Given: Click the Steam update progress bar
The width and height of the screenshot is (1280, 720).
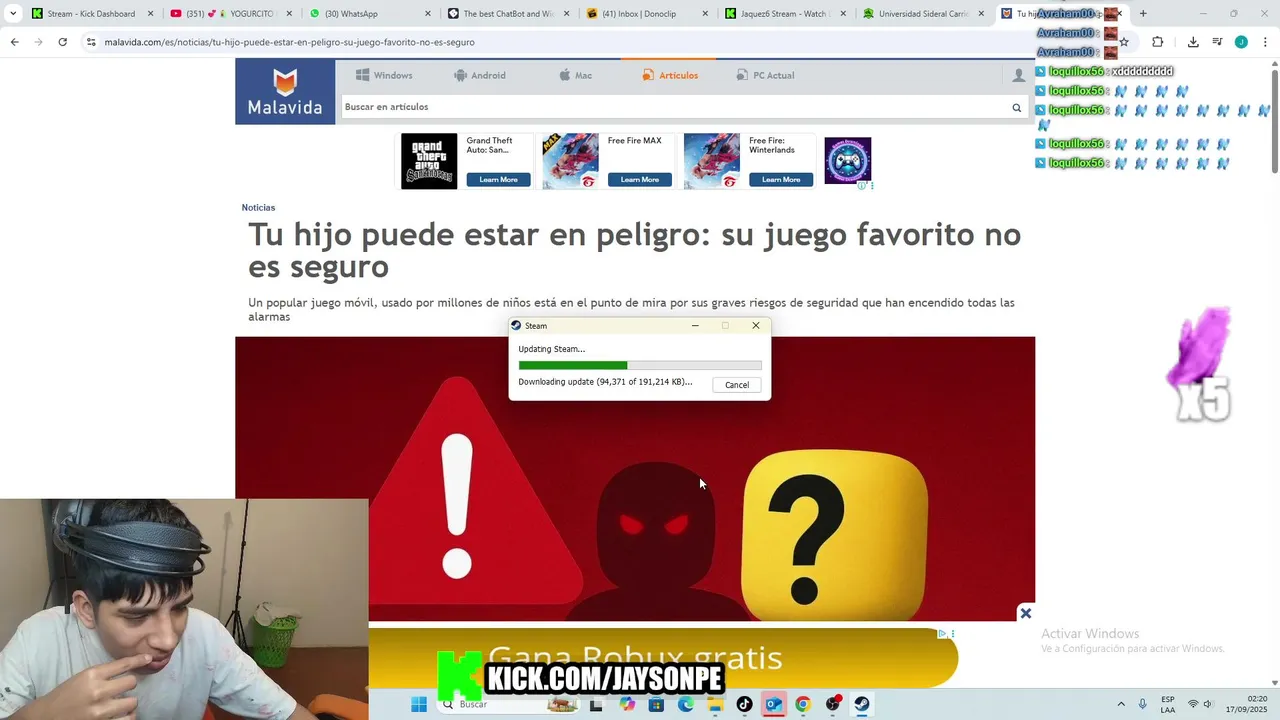Looking at the screenshot, I should (640, 366).
